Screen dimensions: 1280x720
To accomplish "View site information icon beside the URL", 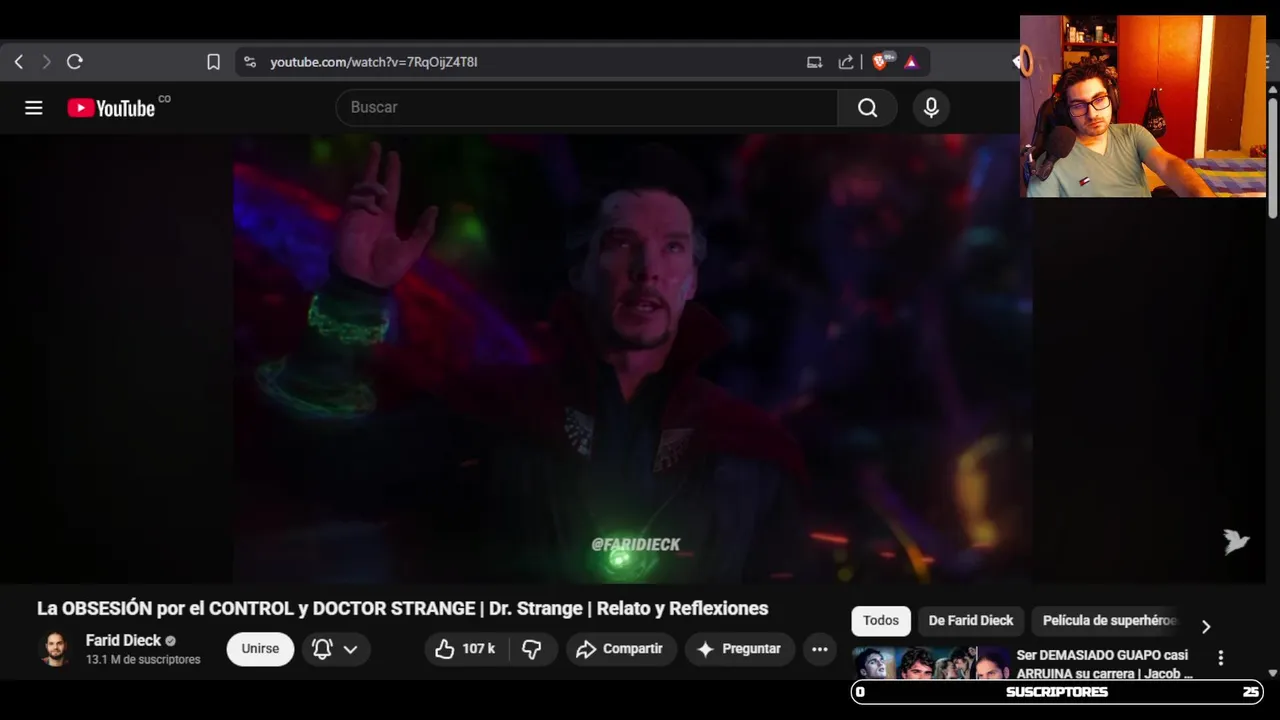I will coord(250,62).
